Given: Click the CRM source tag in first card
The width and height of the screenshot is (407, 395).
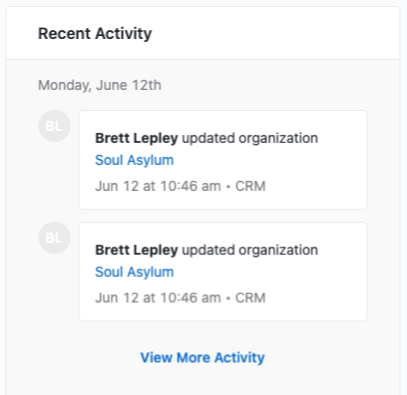Looking at the screenshot, I should [x=250, y=186].
